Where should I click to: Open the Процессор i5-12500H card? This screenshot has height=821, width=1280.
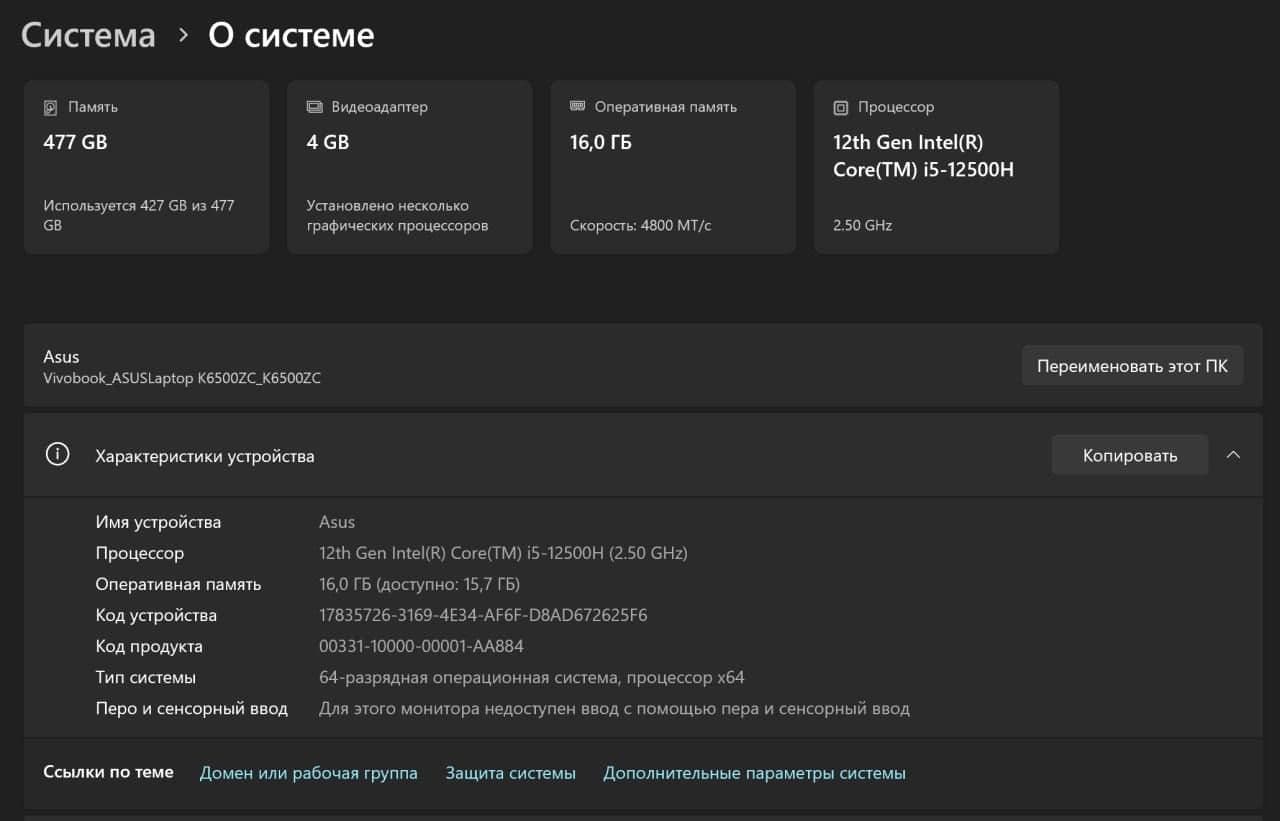(936, 167)
